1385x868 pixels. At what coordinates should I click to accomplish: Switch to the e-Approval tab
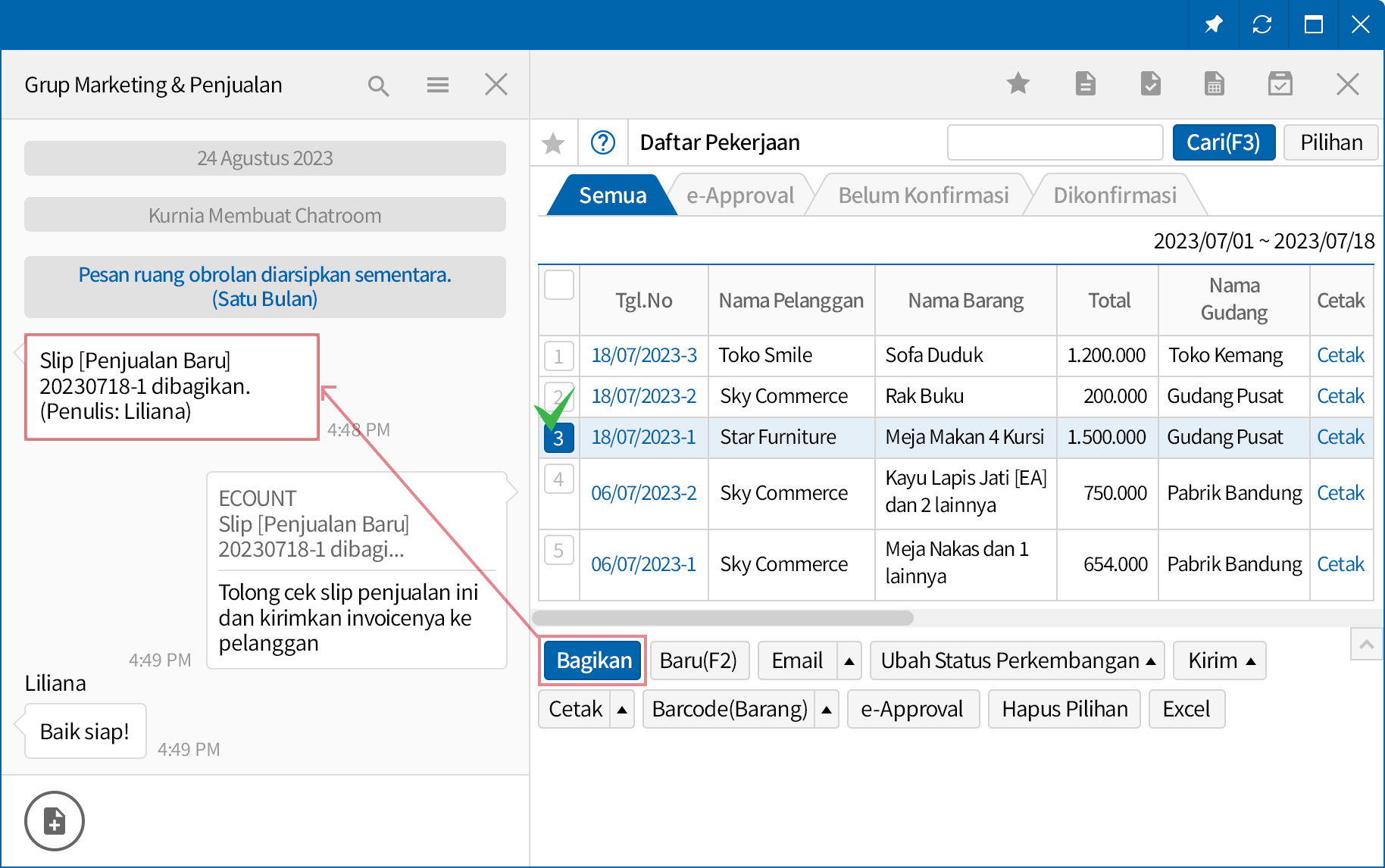tap(739, 195)
